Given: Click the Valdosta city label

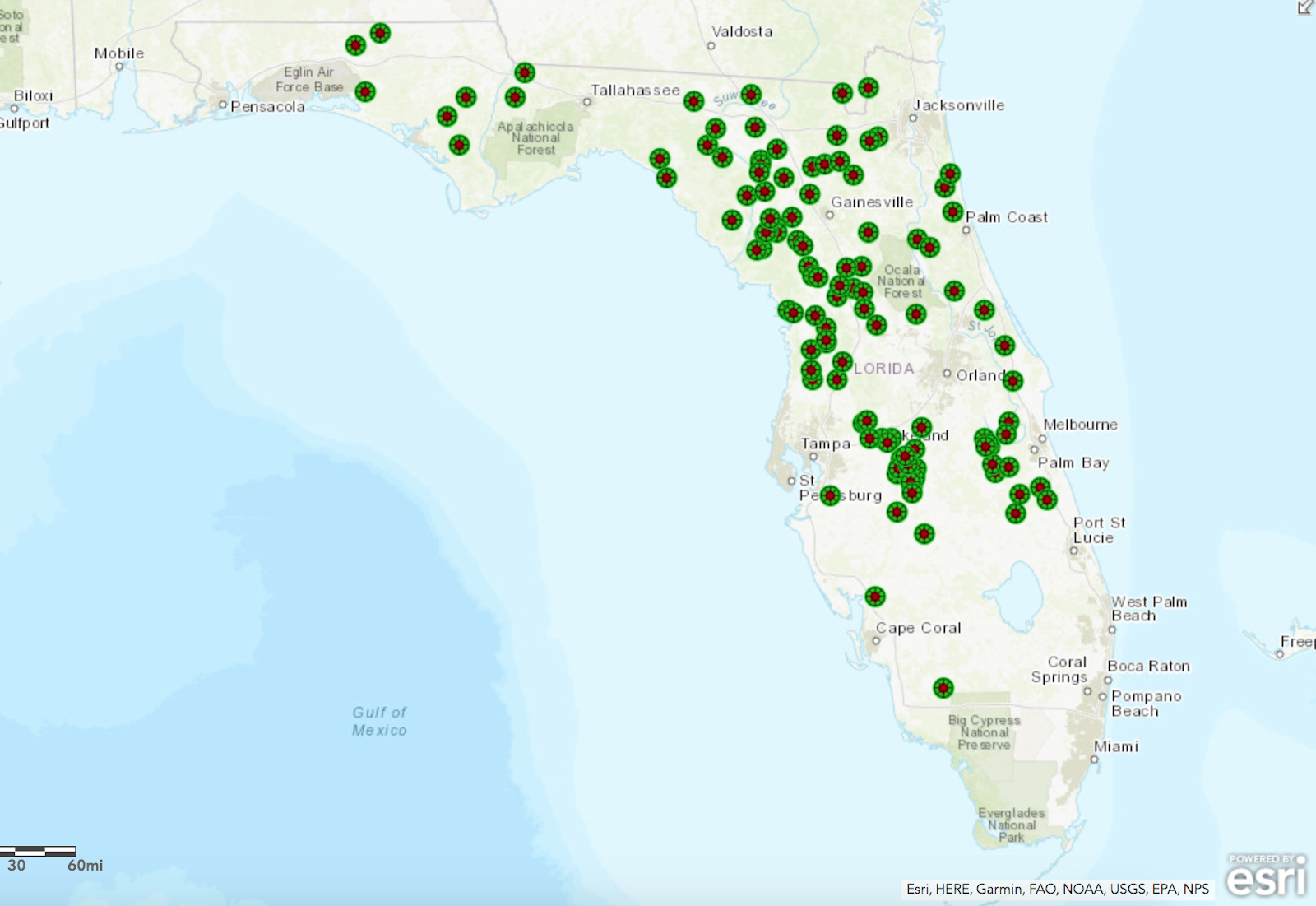Looking at the screenshot, I should (x=743, y=31).
